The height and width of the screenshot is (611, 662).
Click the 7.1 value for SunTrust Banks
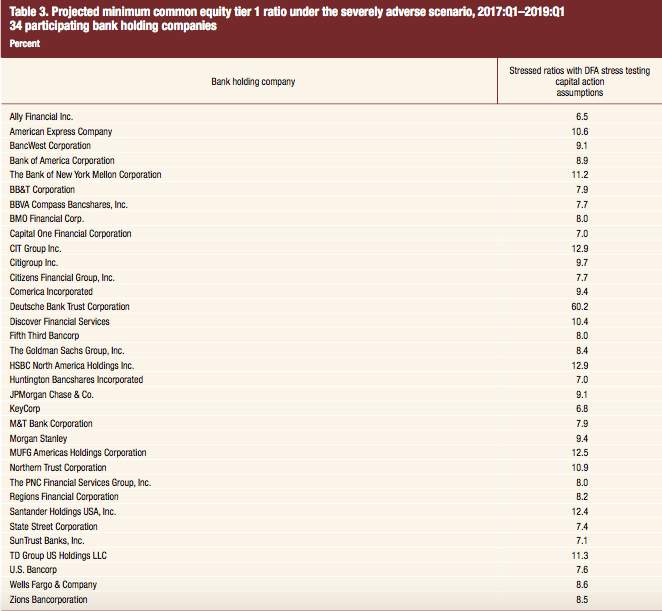coord(582,540)
